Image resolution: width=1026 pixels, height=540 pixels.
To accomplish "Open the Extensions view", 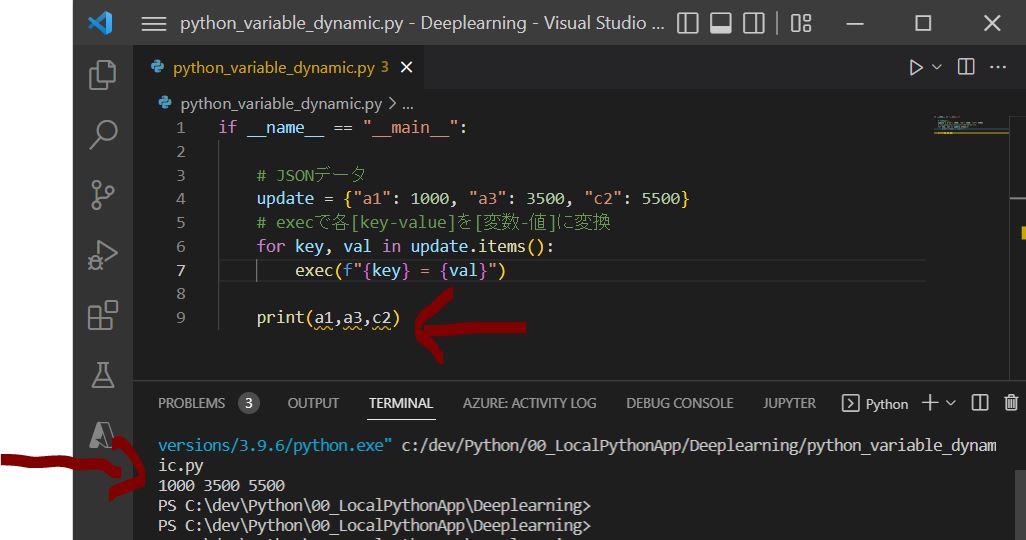I will [x=102, y=315].
